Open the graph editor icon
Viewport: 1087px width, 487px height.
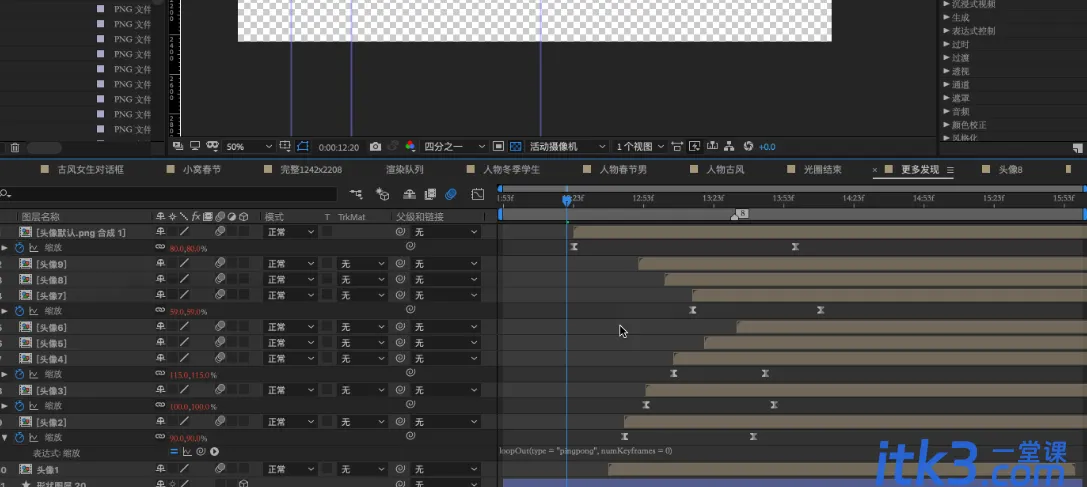click(x=478, y=194)
